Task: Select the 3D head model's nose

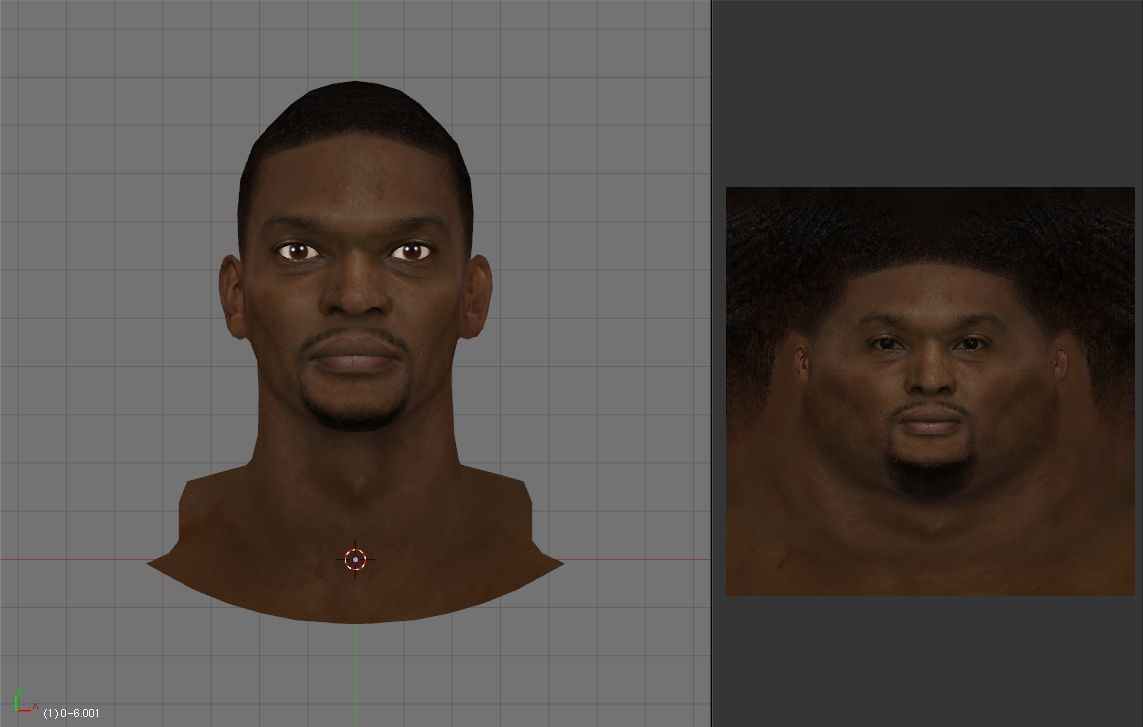Action: pyautogui.click(x=355, y=293)
